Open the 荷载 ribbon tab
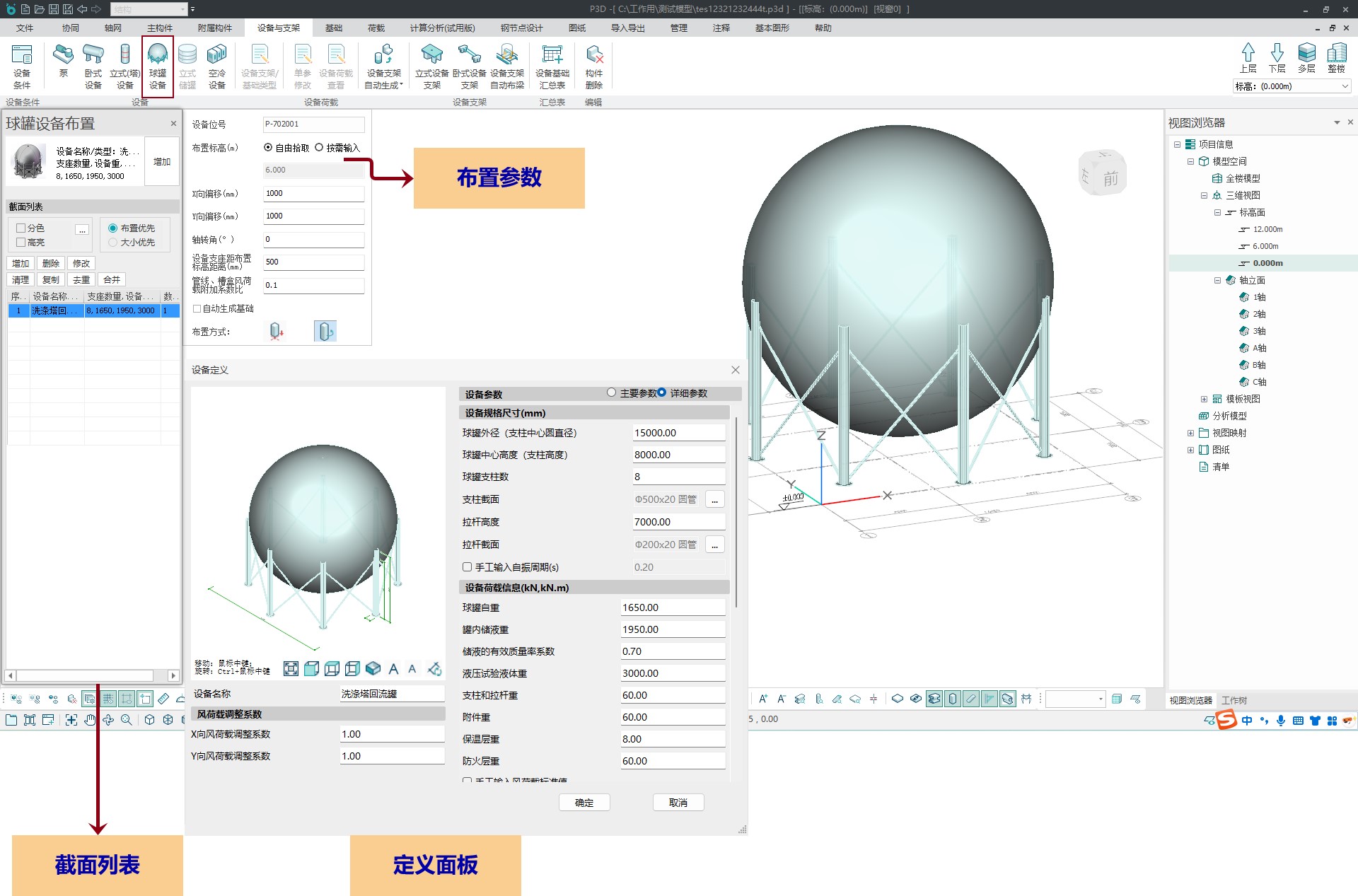 point(376,28)
